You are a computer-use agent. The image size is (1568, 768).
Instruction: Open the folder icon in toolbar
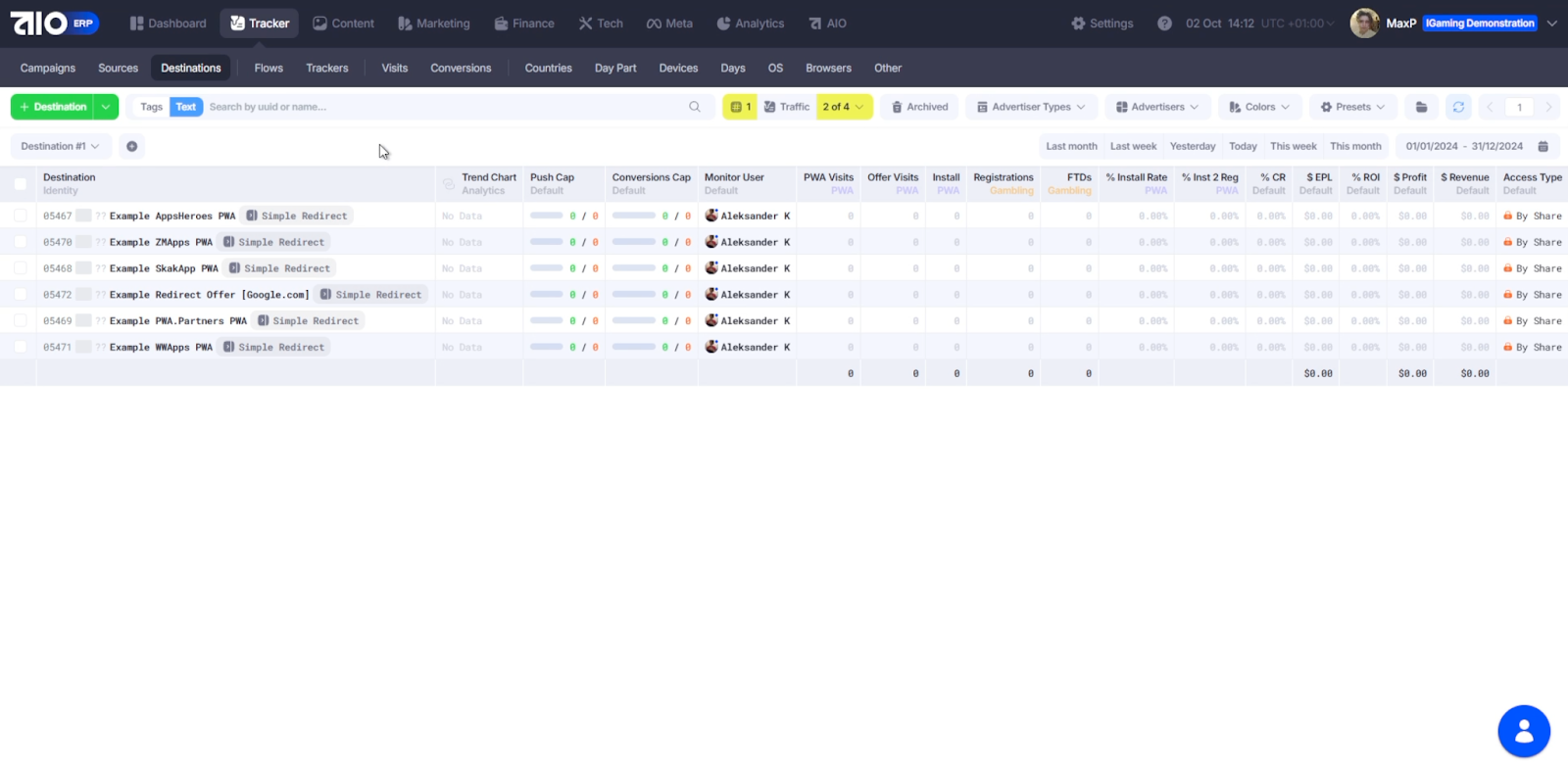[x=1421, y=107]
